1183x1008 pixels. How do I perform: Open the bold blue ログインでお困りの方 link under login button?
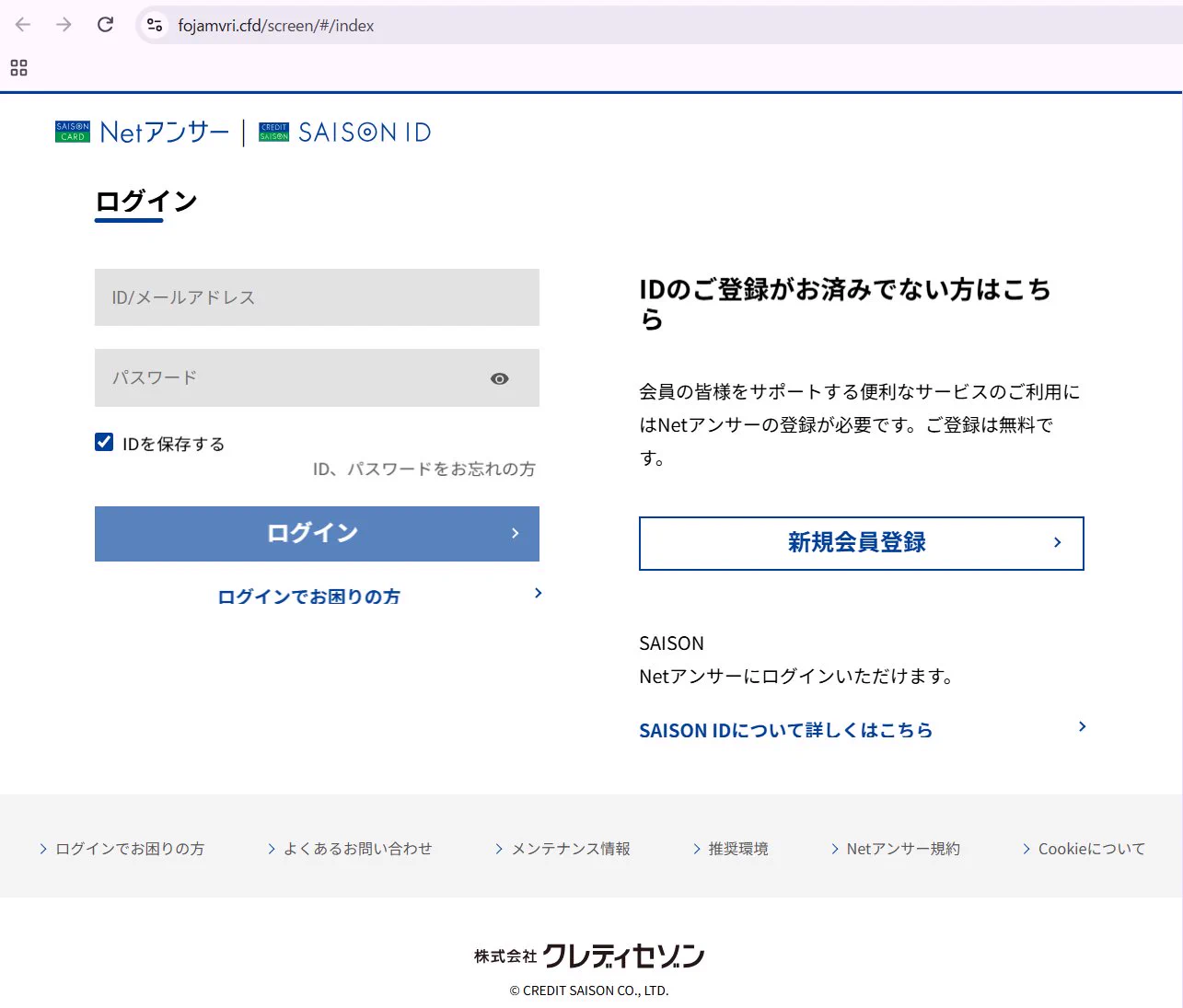[309, 597]
